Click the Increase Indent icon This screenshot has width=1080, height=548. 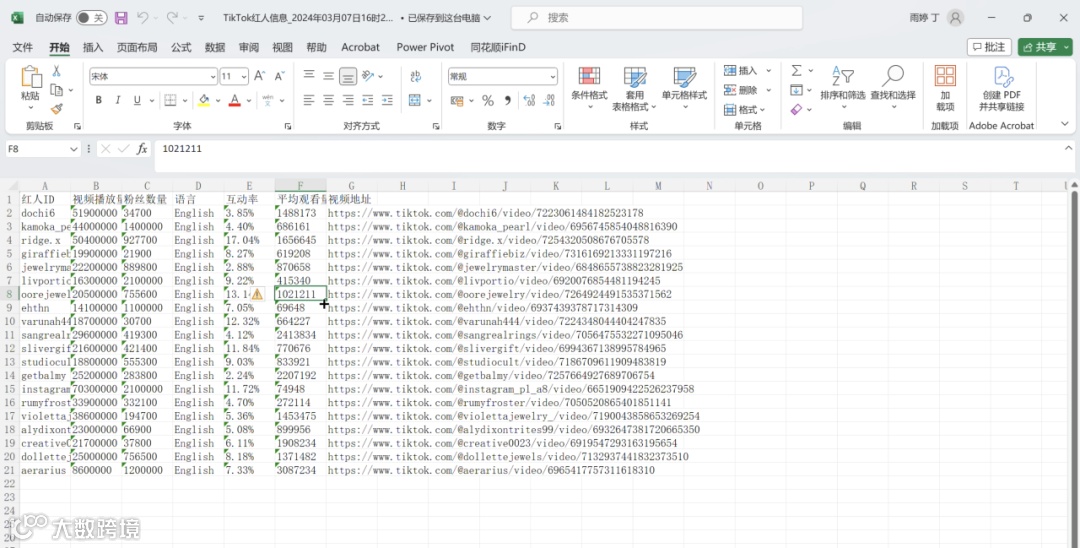coord(387,101)
